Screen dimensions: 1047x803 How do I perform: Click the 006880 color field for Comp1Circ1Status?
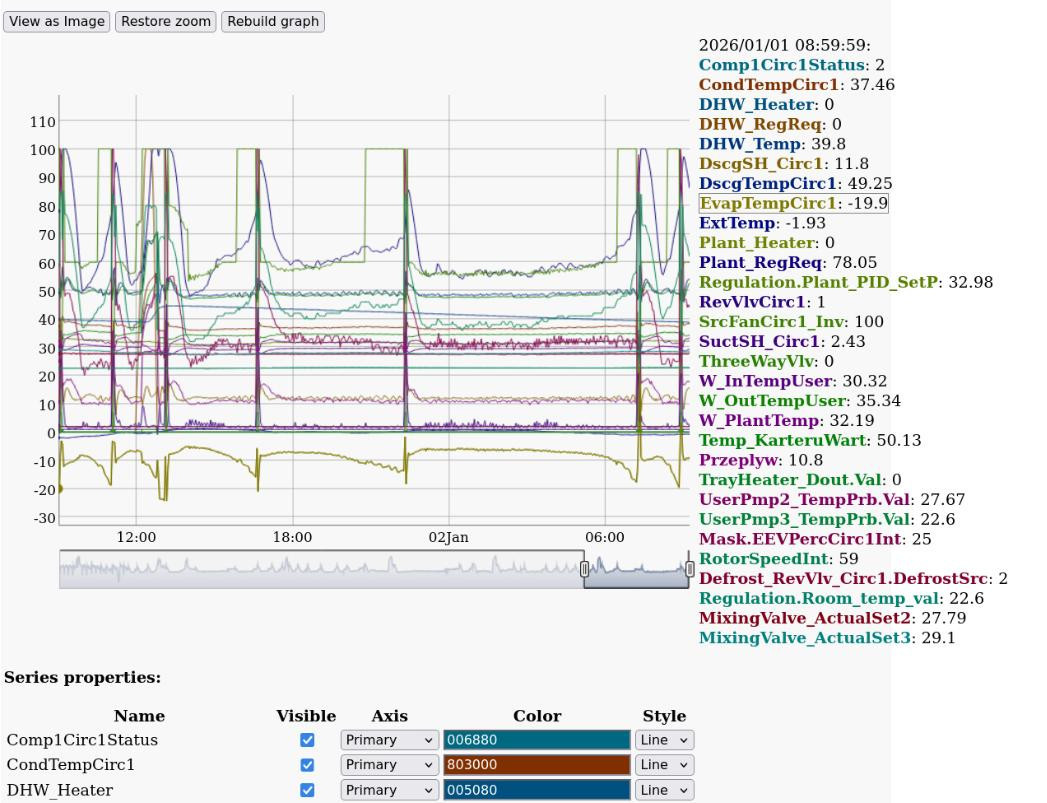click(x=536, y=741)
